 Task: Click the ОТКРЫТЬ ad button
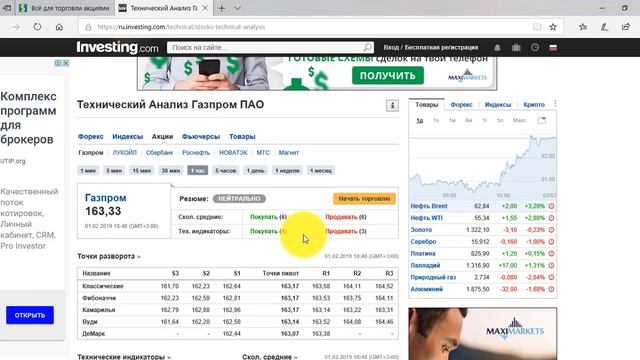point(30,315)
